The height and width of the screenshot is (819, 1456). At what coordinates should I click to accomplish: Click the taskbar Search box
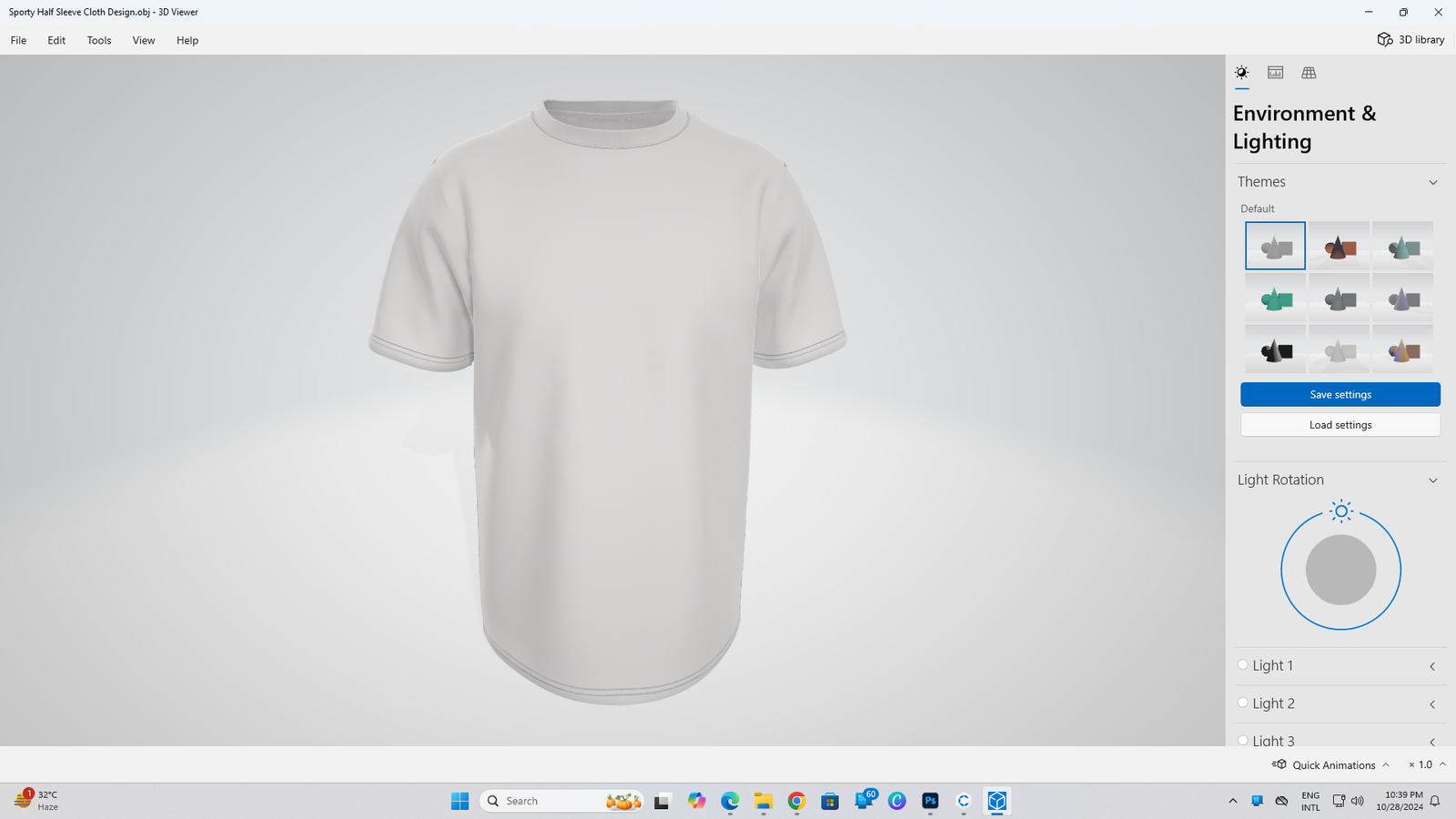point(561,801)
